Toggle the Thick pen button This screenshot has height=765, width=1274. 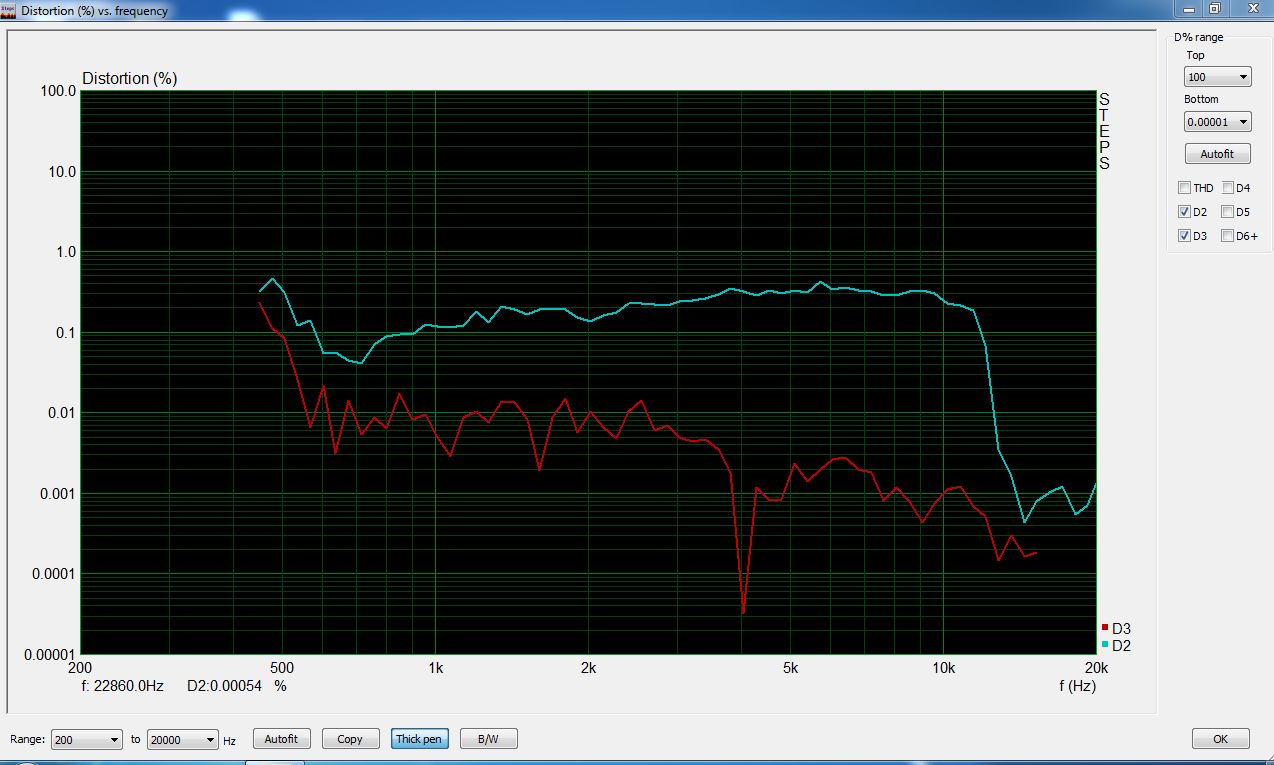(419, 739)
